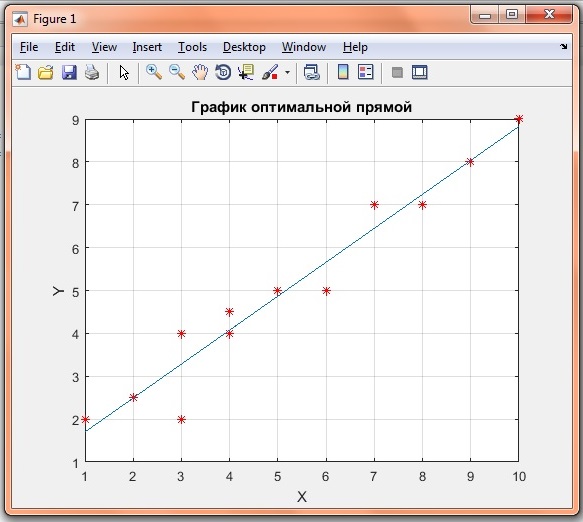
Task: Show plot tools and dock figure
Action: tap(420, 72)
